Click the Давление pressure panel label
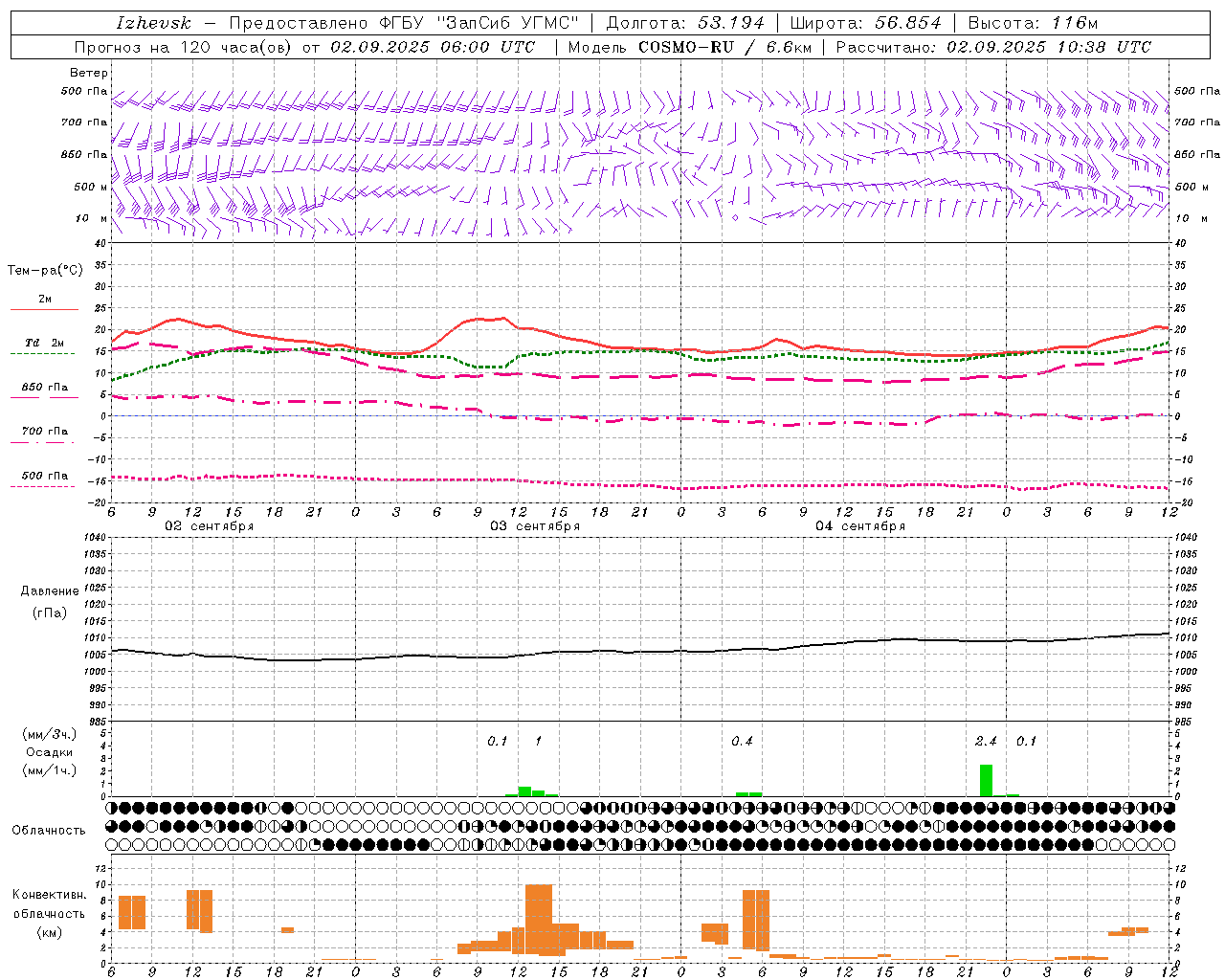 [50, 591]
